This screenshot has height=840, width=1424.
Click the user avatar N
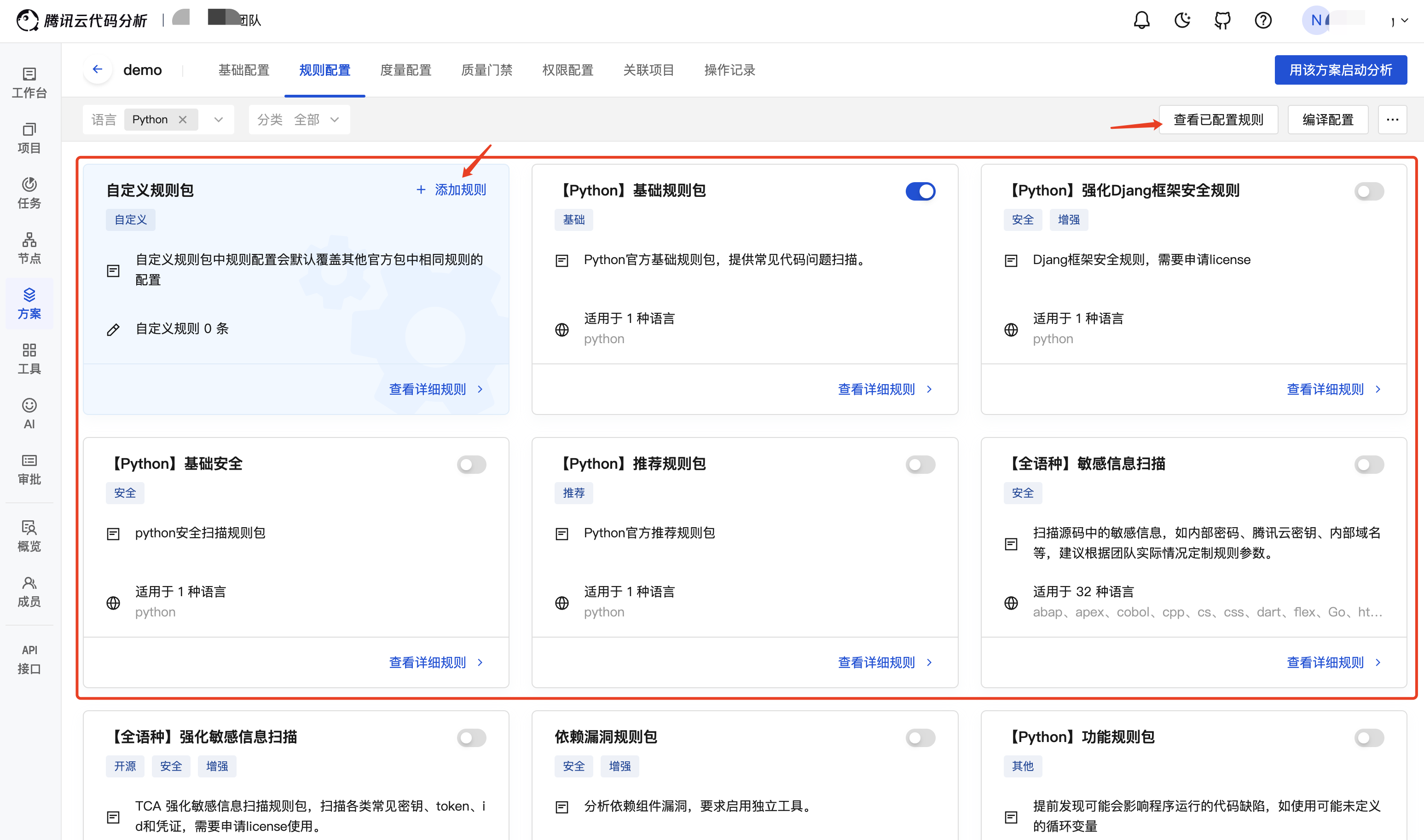(x=1316, y=20)
